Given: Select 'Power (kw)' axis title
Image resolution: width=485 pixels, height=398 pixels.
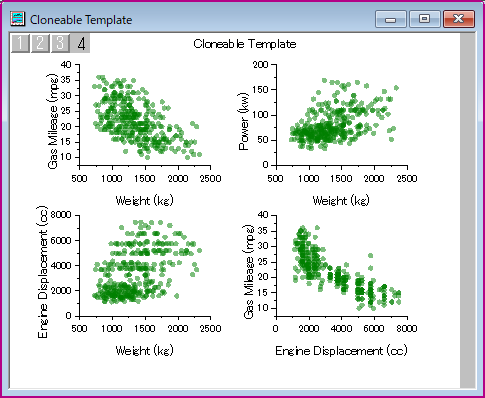Looking at the screenshot, I should pyautogui.click(x=244, y=122).
